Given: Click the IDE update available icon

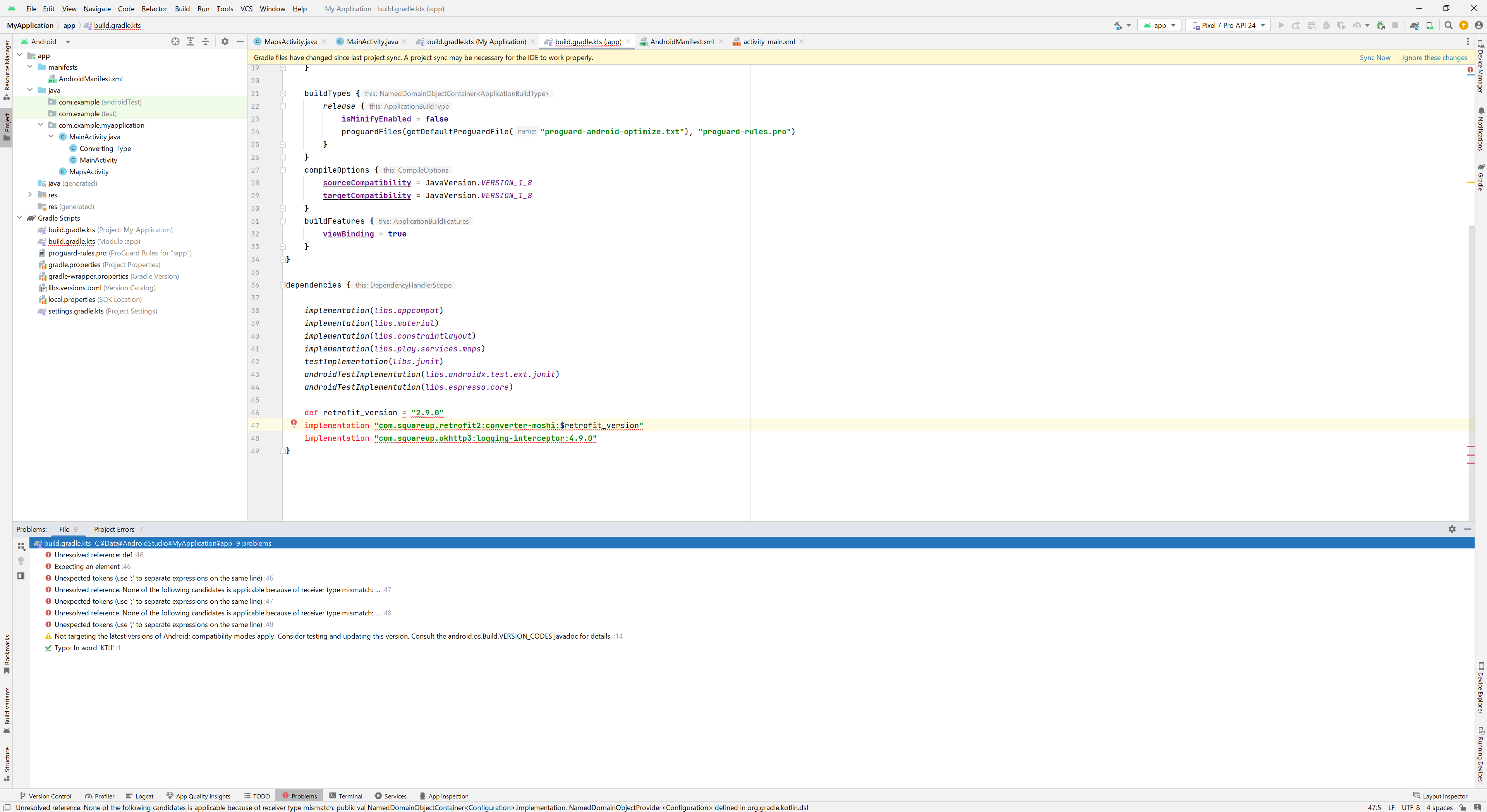Looking at the screenshot, I should (x=1463, y=26).
